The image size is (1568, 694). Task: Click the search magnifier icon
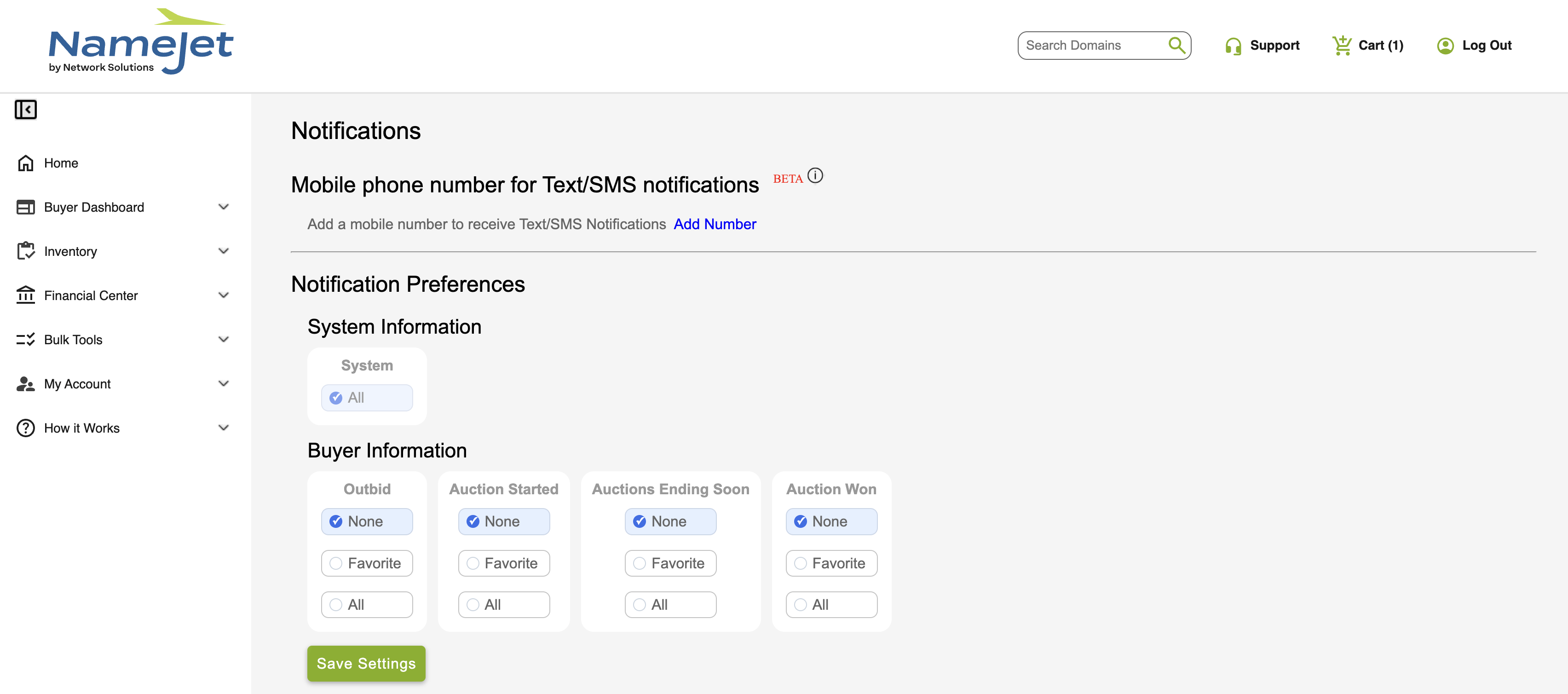point(1176,45)
